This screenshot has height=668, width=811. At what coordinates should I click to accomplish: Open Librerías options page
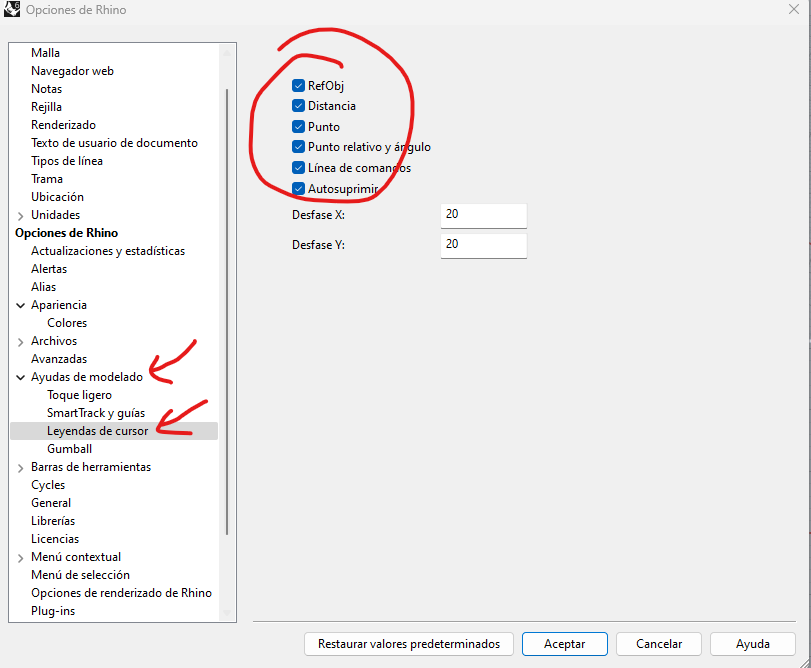53,521
